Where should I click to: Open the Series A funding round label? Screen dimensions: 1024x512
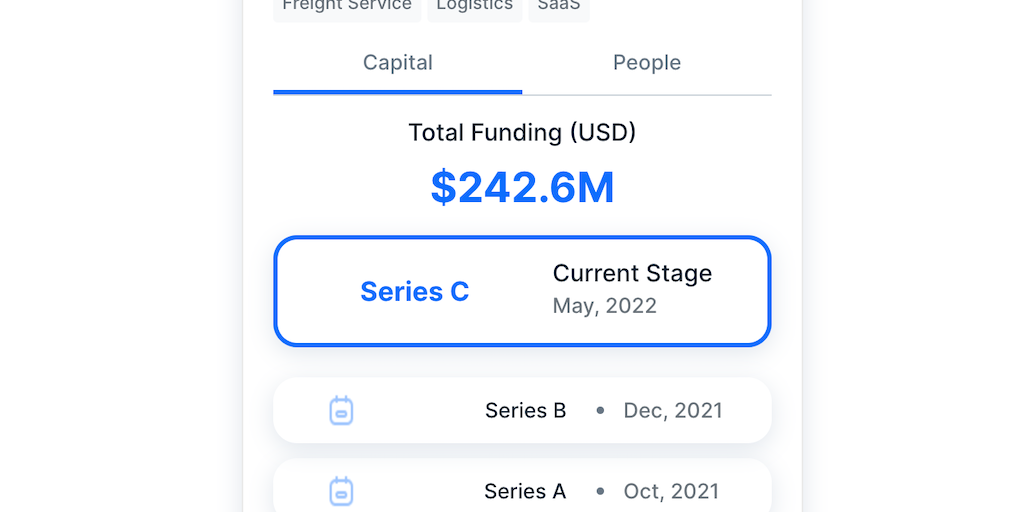(525, 491)
